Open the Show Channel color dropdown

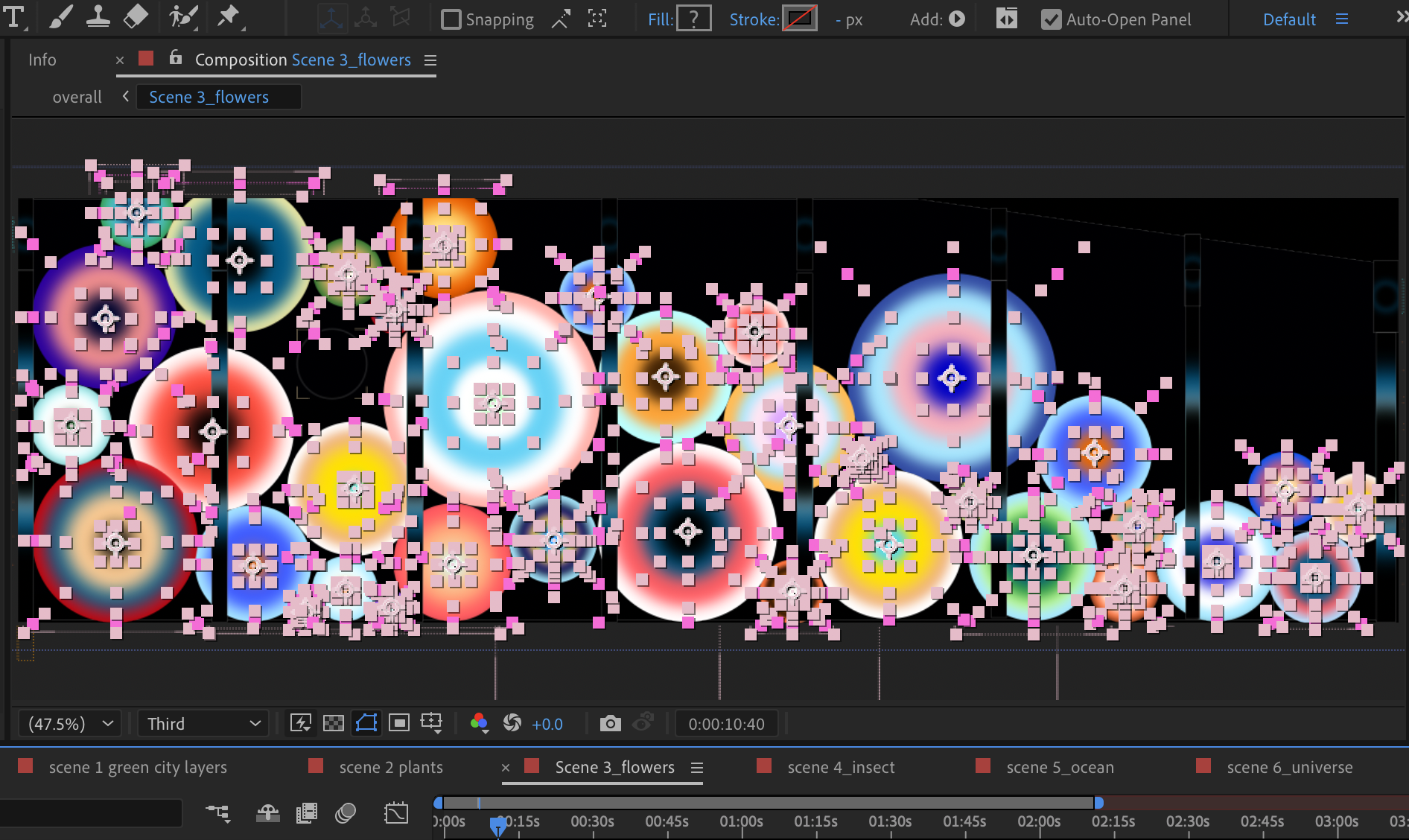coord(479,723)
